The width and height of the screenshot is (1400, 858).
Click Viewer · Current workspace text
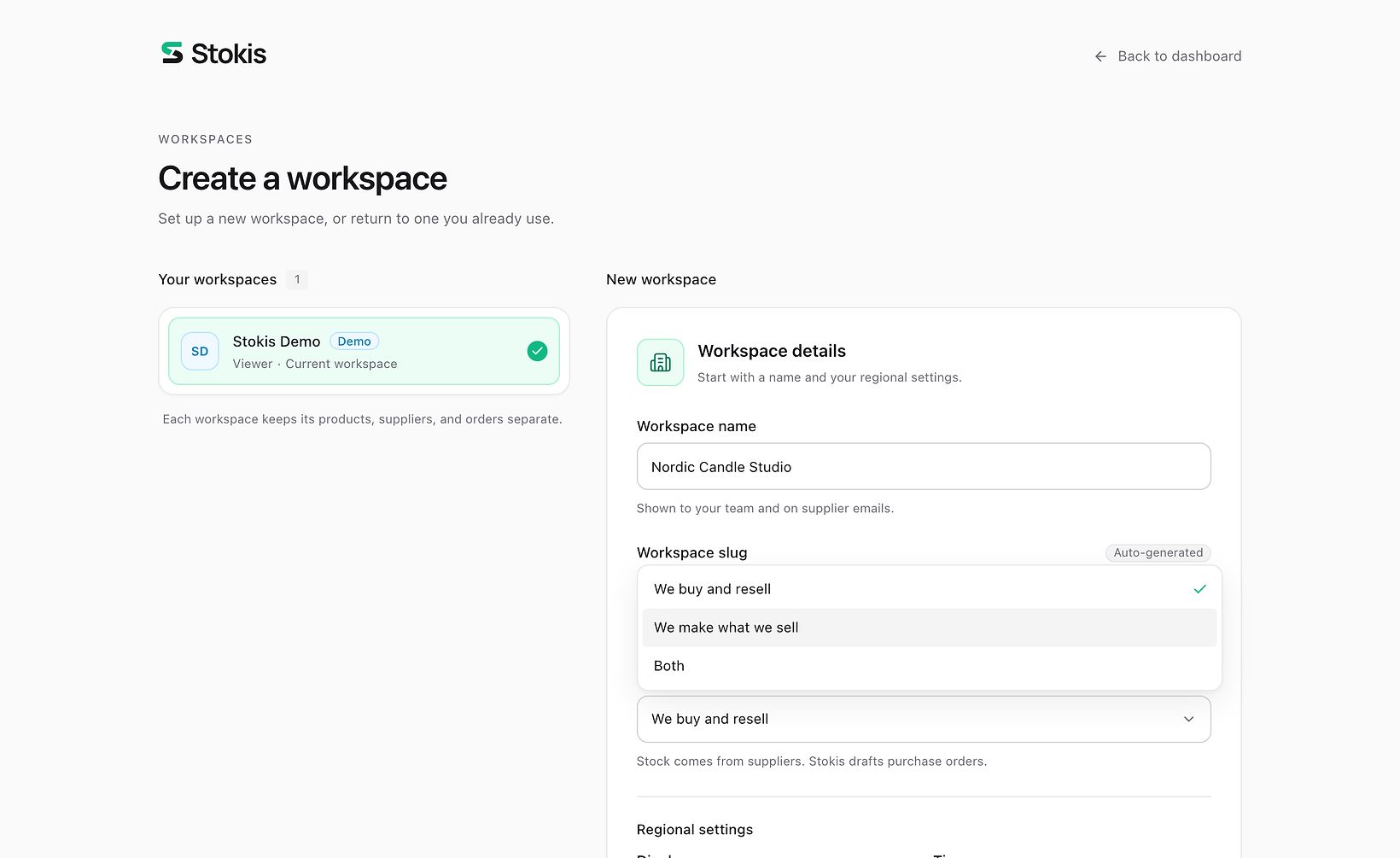[x=315, y=364]
